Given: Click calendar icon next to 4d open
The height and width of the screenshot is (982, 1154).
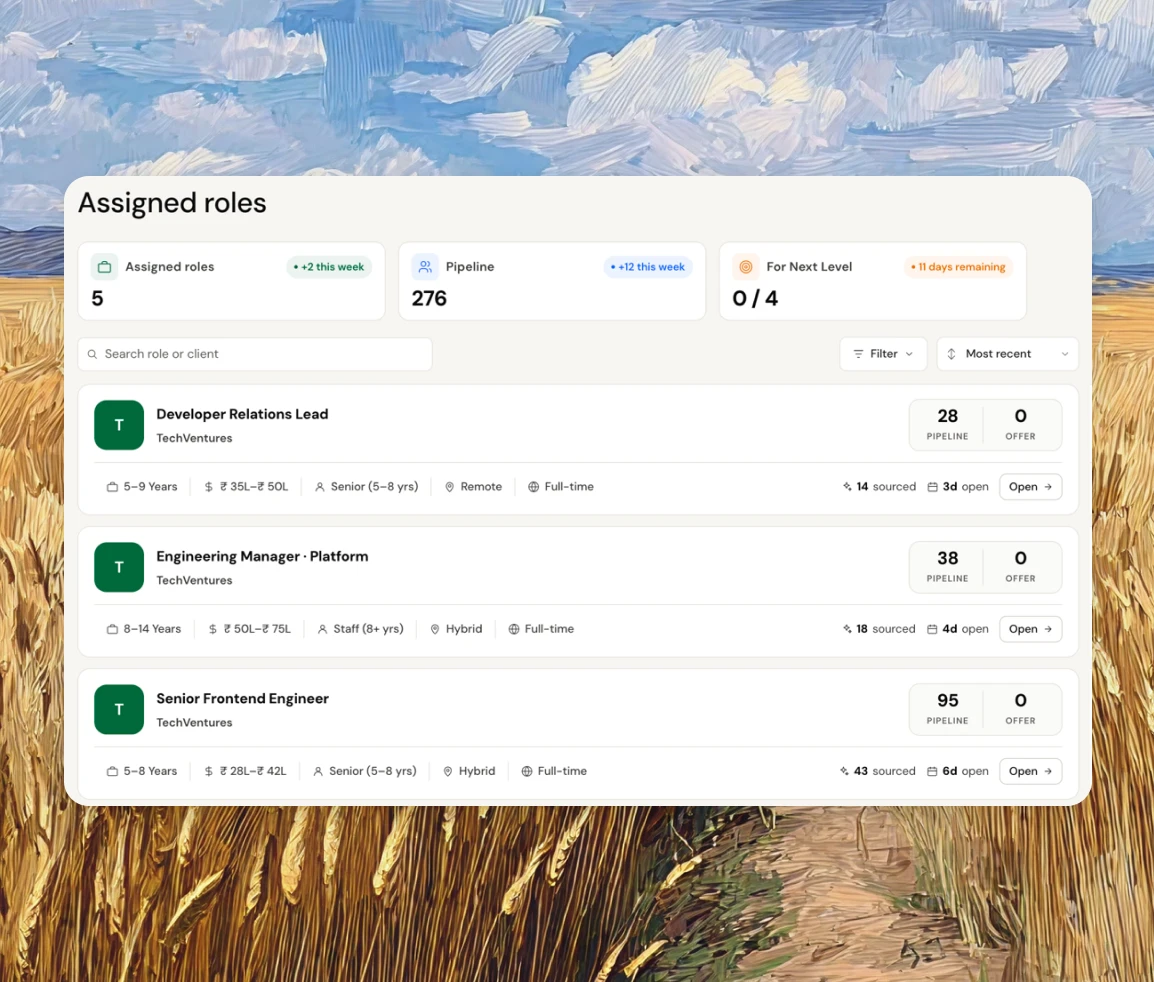Looking at the screenshot, I should click(932, 629).
